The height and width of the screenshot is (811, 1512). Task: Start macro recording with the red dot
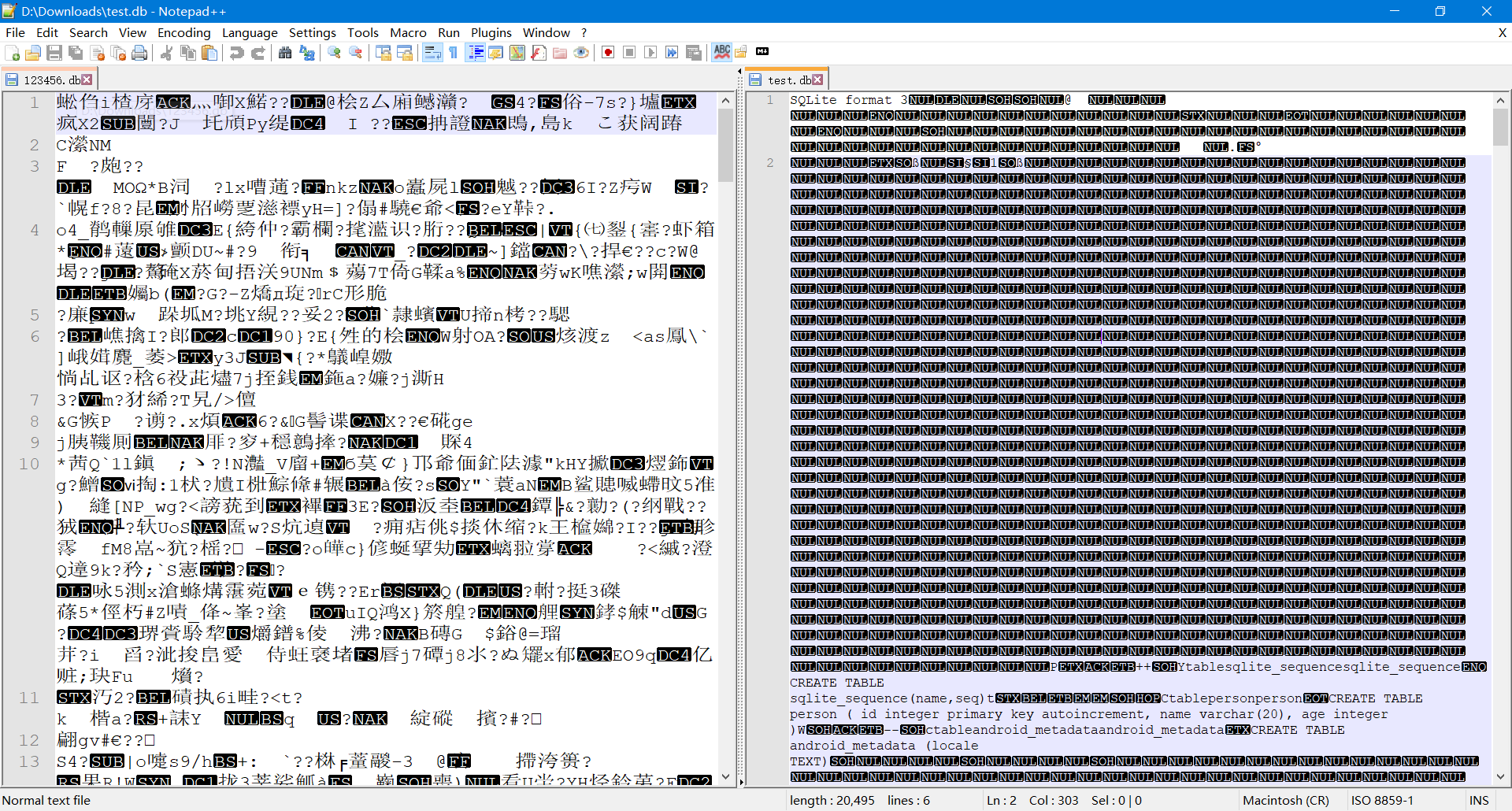[x=608, y=53]
